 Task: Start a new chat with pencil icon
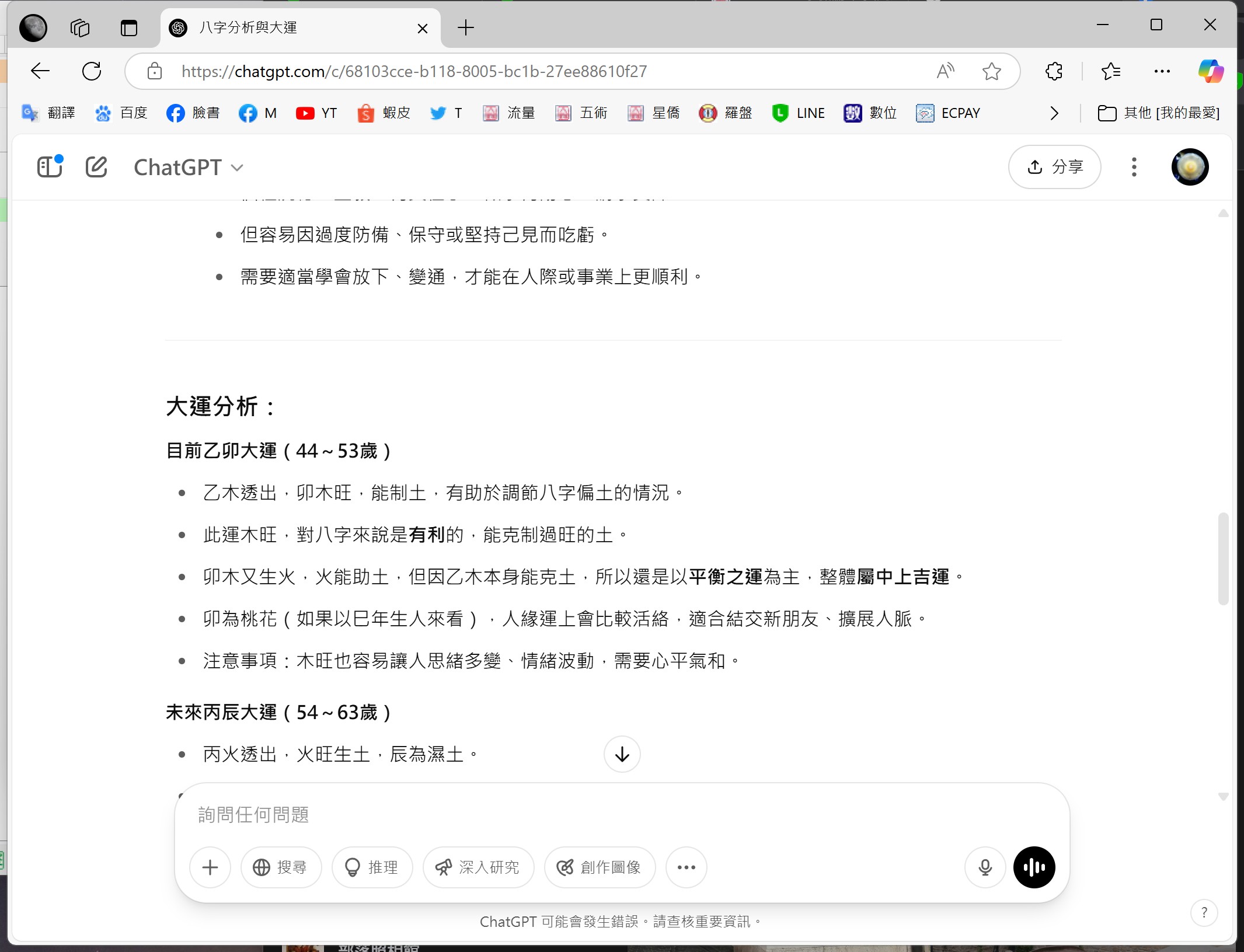(96, 167)
